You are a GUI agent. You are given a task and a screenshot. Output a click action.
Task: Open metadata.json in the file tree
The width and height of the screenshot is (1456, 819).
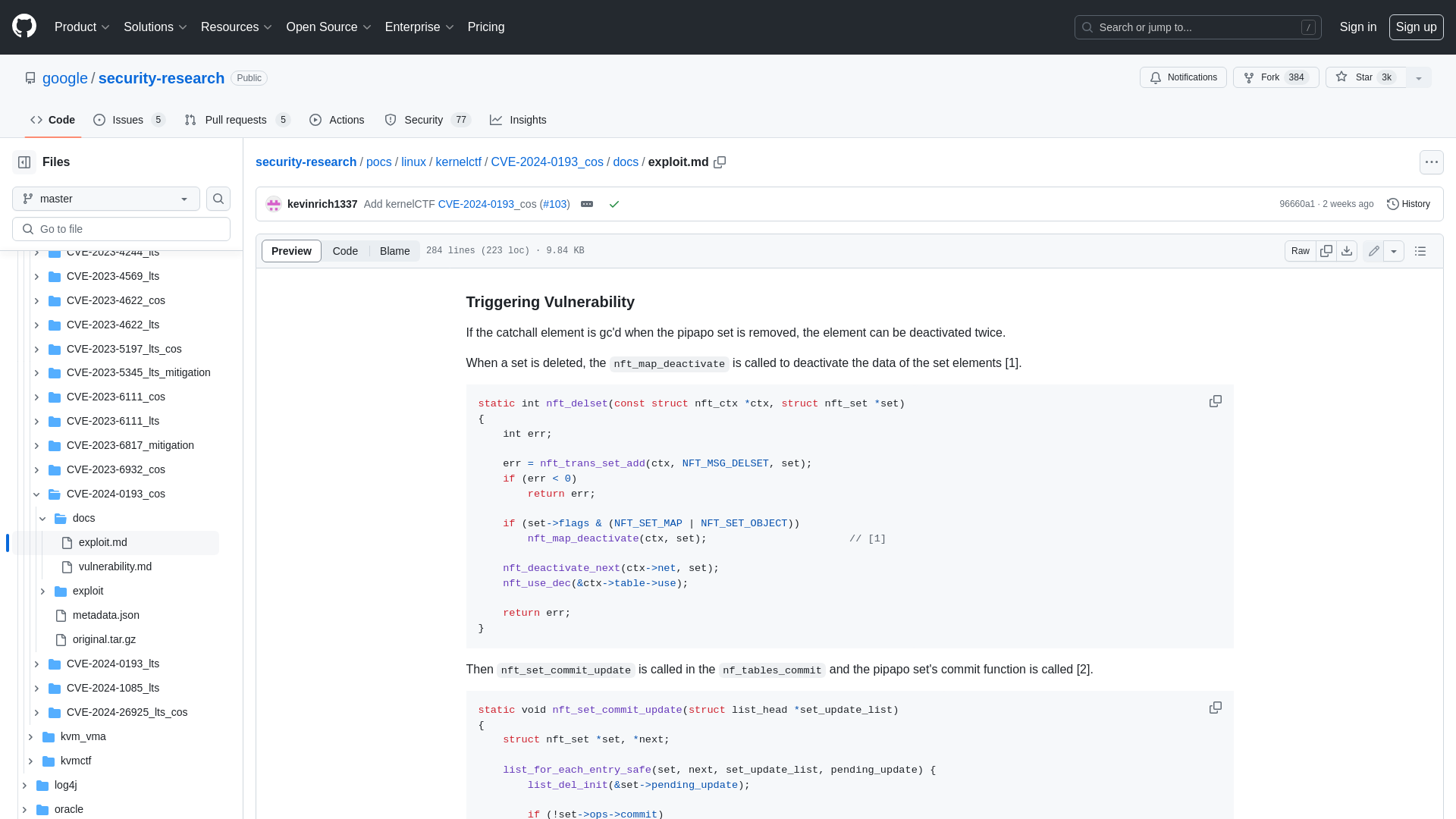pyautogui.click(x=106, y=616)
